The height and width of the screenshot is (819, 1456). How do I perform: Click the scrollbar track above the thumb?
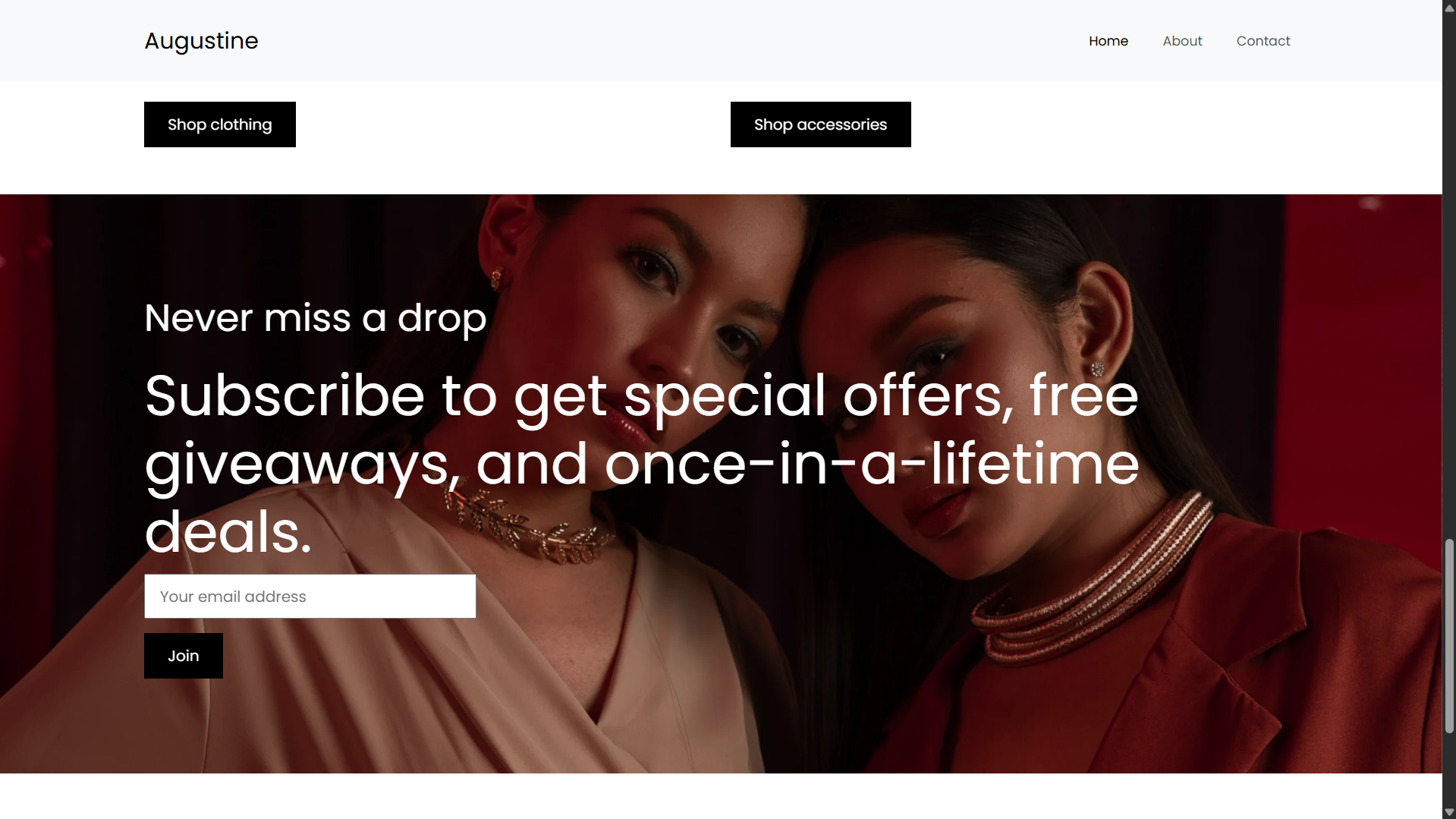1449,273
